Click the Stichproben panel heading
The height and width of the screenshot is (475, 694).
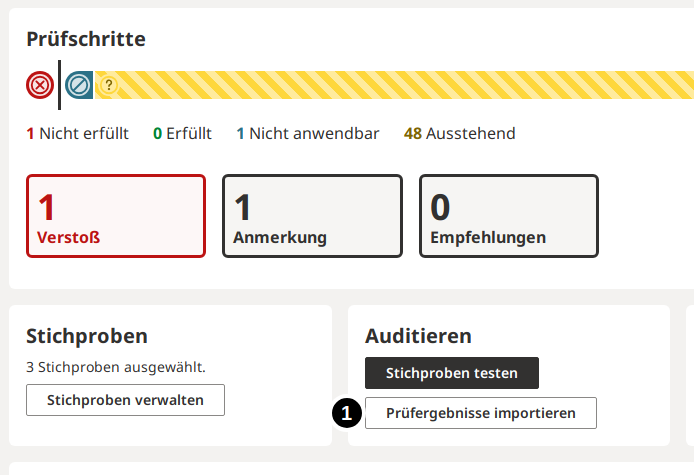[x=87, y=336]
